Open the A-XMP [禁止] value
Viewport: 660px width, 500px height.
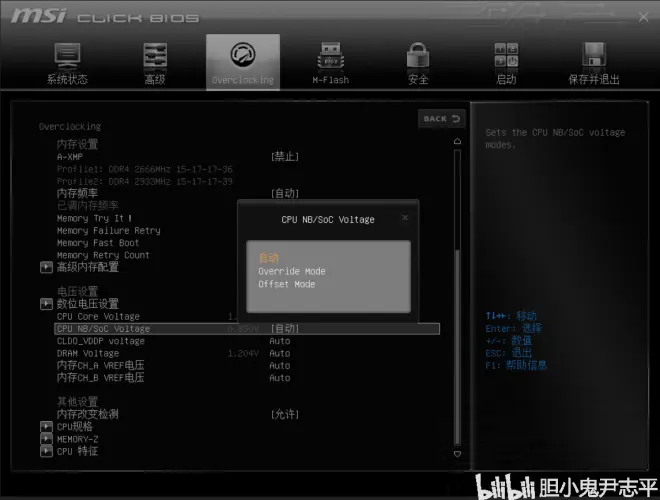click(x=285, y=157)
